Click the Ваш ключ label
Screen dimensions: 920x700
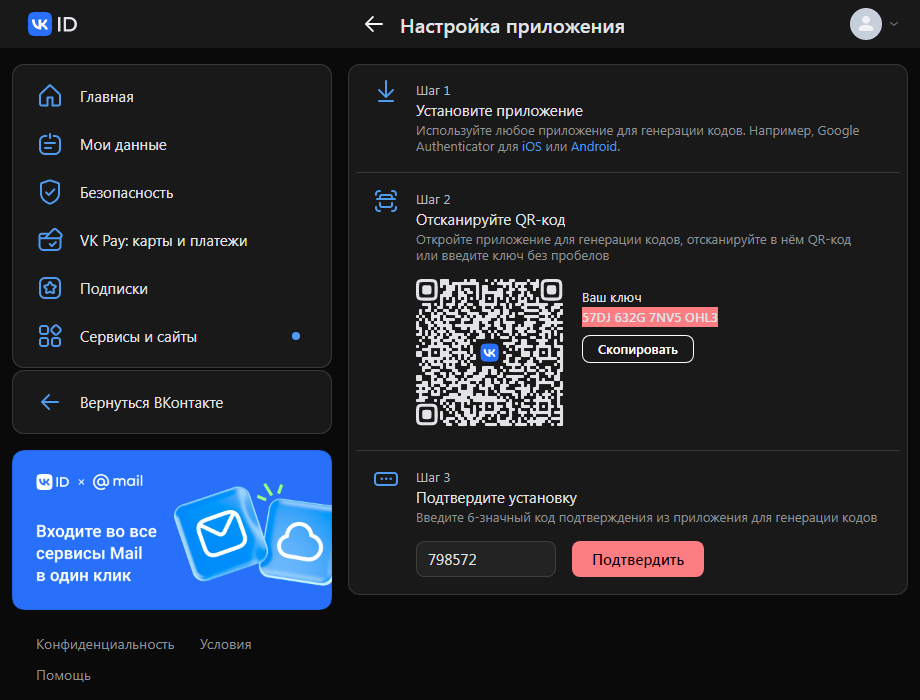click(x=611, y=297)
